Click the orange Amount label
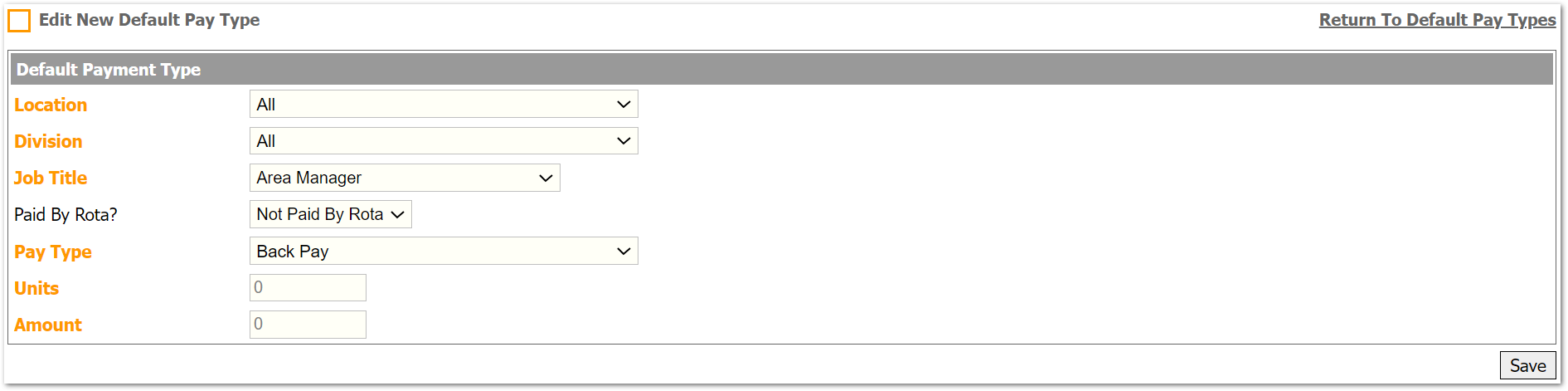 48,325
